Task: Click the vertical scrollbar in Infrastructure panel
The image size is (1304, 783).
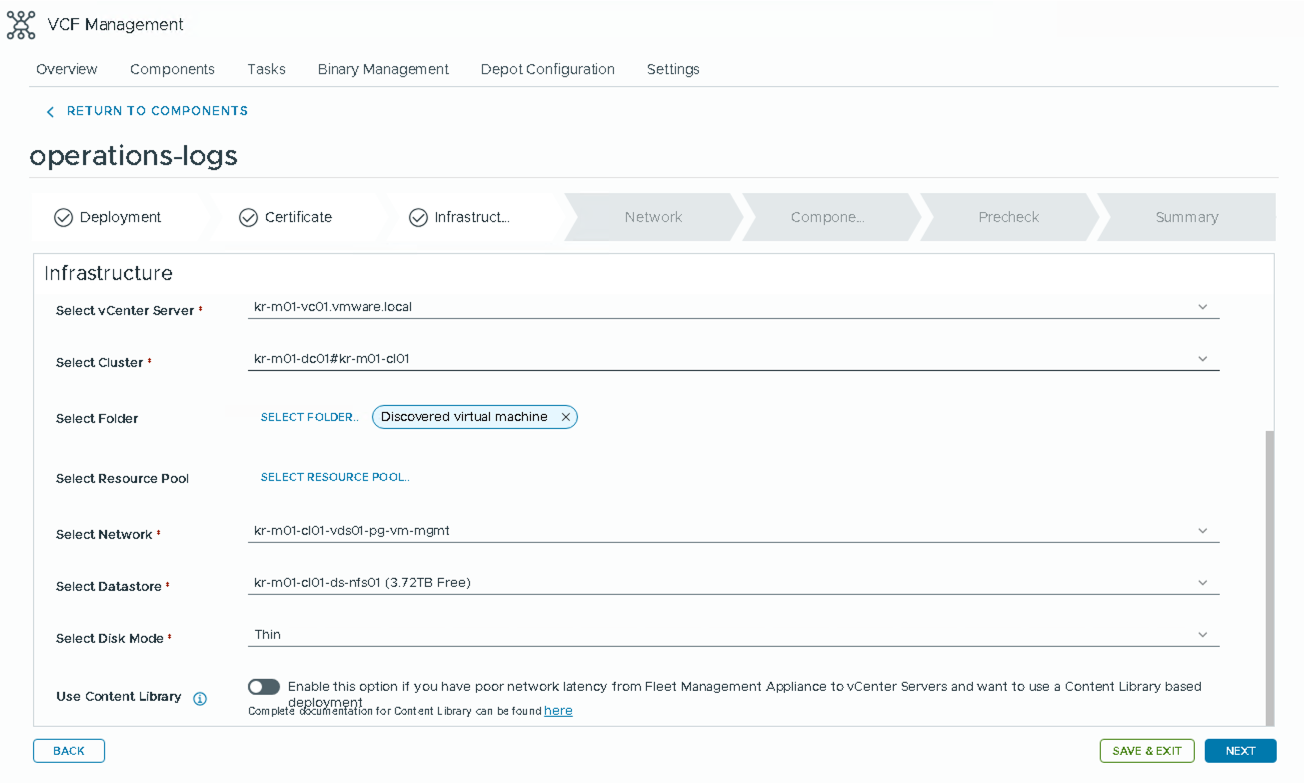Action: tap(1270, 570)
